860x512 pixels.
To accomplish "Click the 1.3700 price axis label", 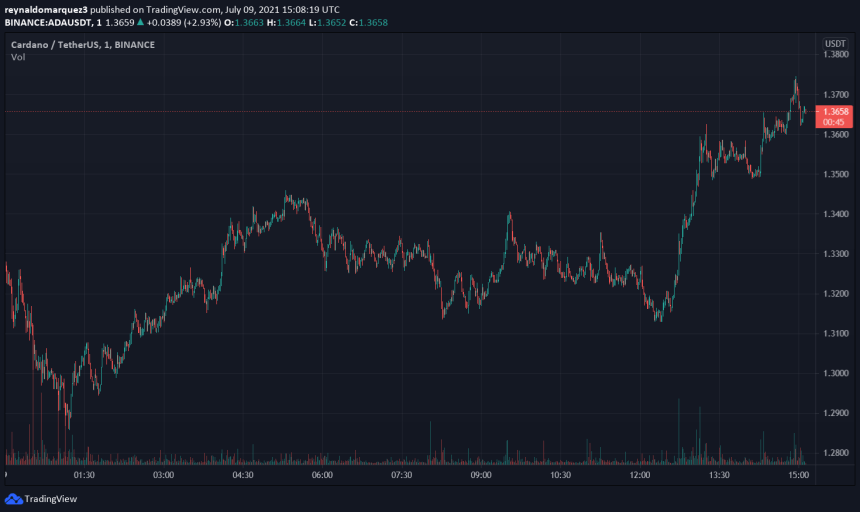I will (x=835, y=95).
